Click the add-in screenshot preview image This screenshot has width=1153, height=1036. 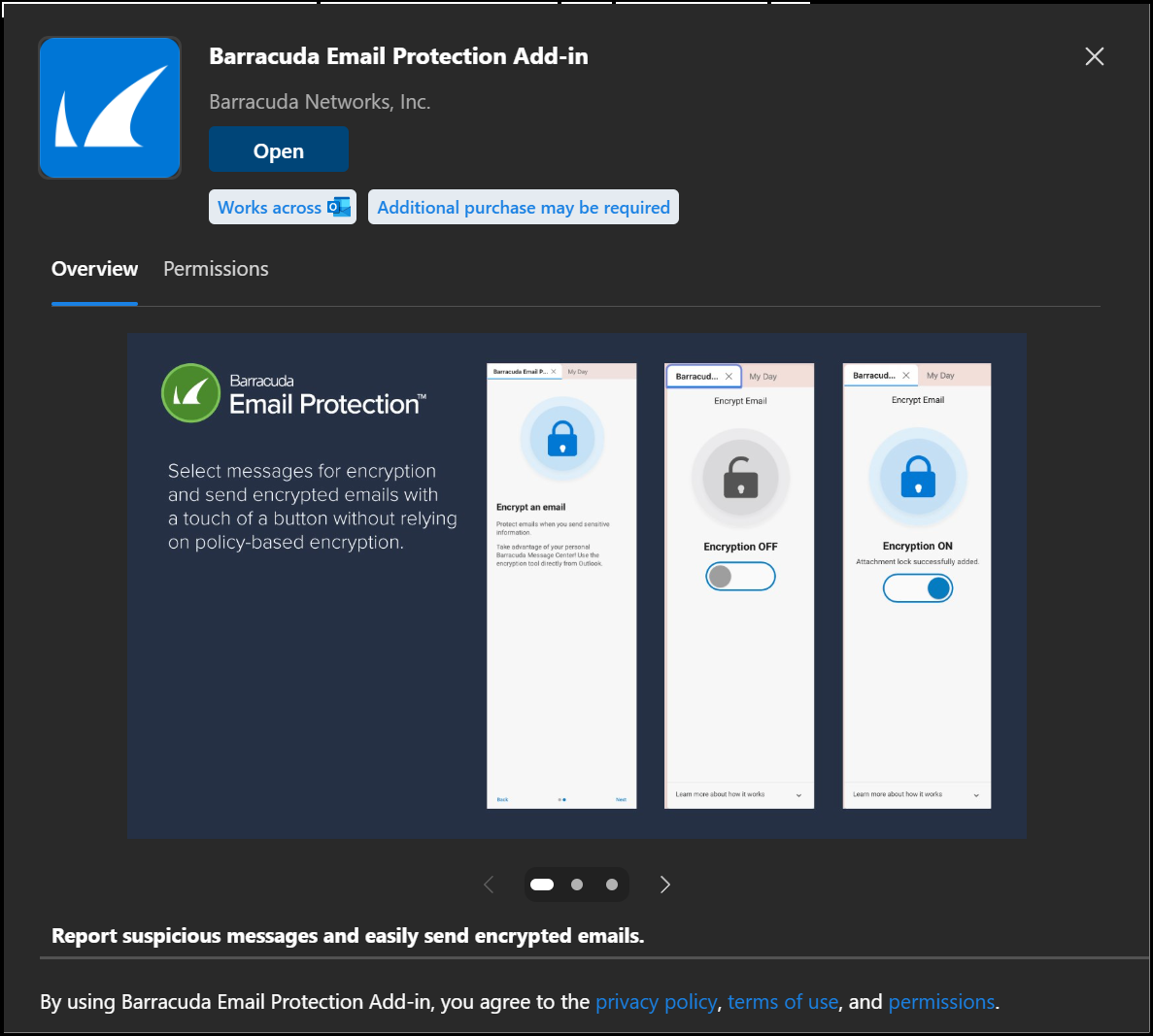click(577, 586)
